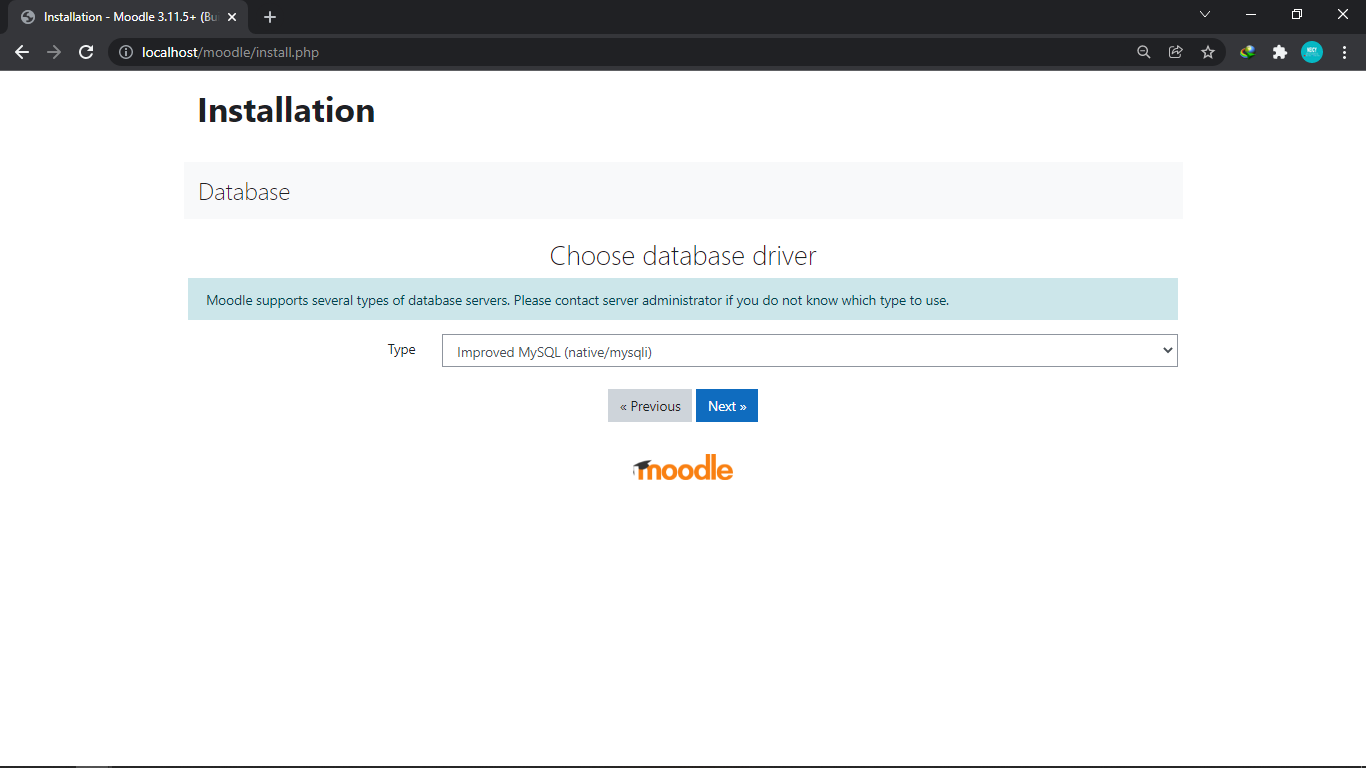This screenshot has width=1366, height=768.
Task: Open zoom magnifier icon in address bar
Action: click(1144, 52)
